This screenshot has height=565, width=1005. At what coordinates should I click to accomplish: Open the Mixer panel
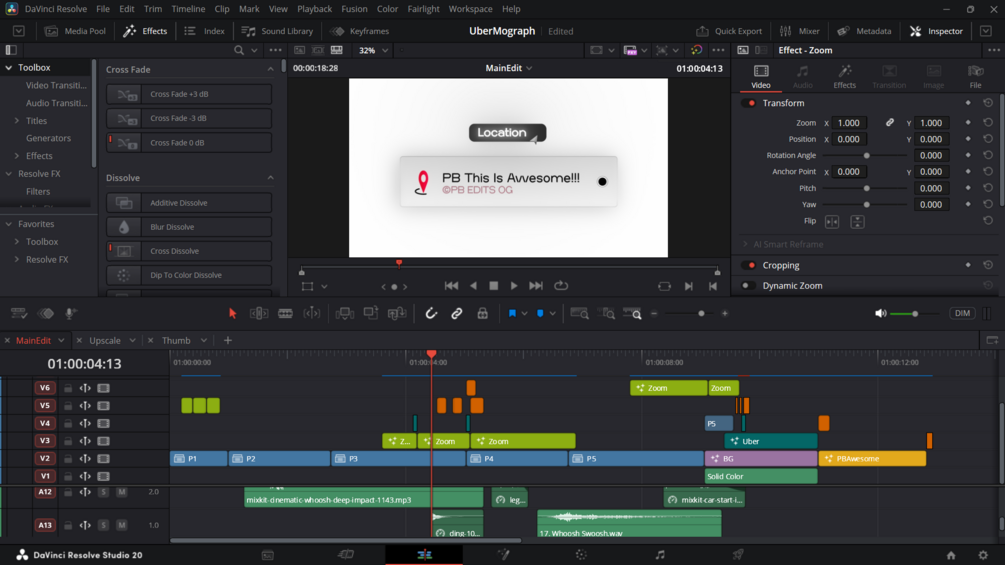(x=799, y=31)
